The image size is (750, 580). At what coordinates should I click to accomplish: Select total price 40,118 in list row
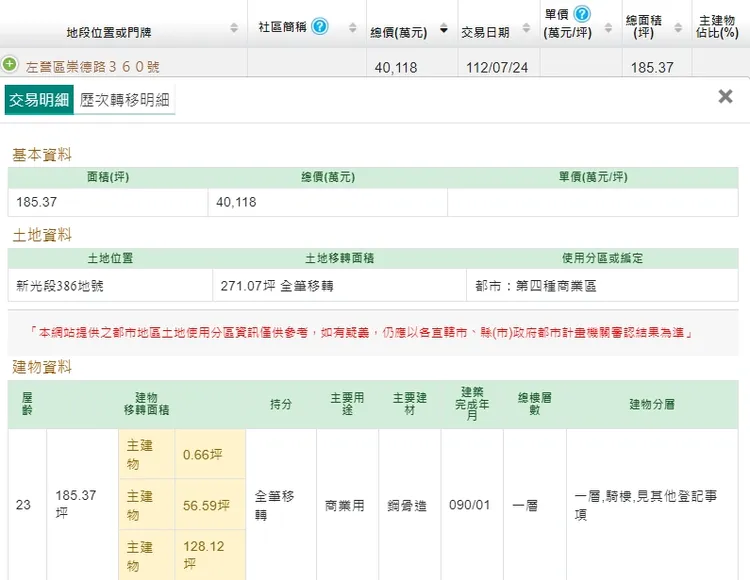pyautogui.click(x=396, y=67)
